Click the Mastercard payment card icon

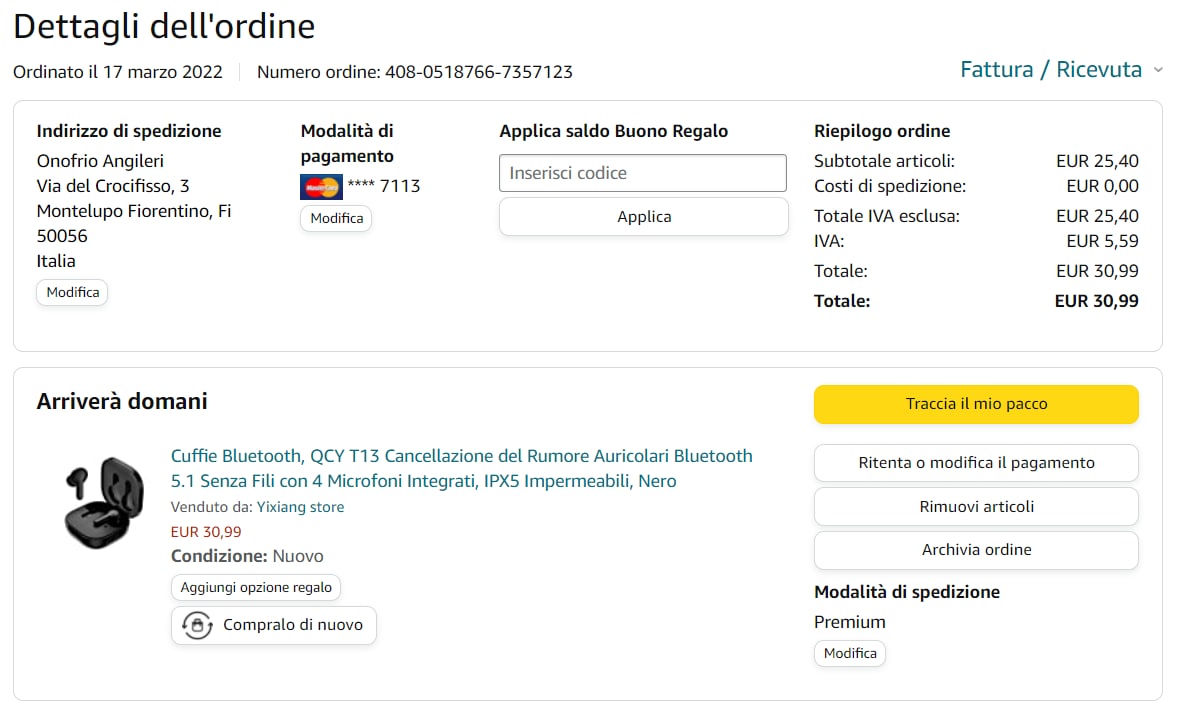click(321, 187)
